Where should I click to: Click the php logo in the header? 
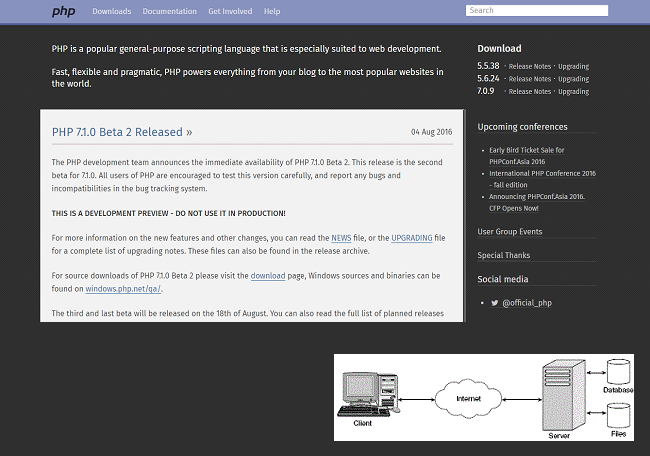coord(63,11)
